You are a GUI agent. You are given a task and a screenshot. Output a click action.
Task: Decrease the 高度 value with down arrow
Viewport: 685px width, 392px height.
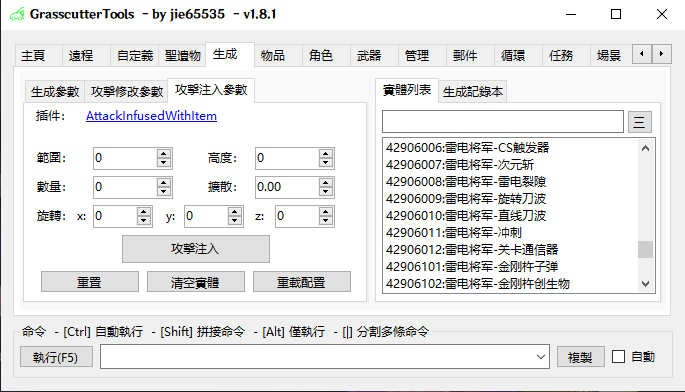pyautogui.click(x=325, y=163)
